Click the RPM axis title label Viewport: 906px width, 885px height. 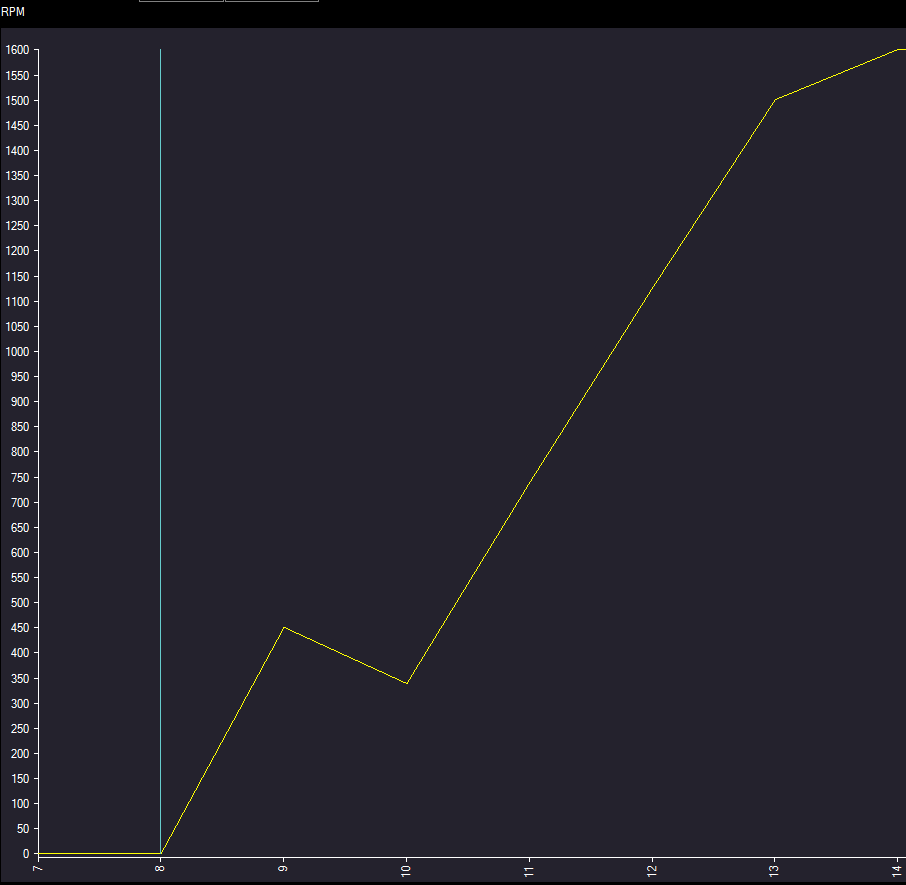pyautogui.click(x=13, y=12)
